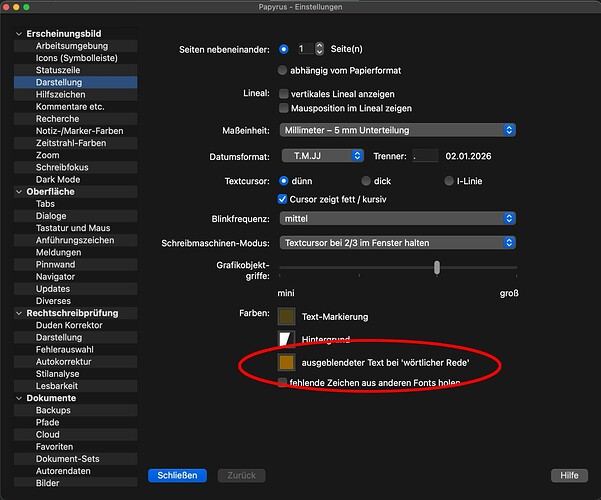
Task: Open the Schreibmaschinen-Modus dropdown
Action: [397, 242]
